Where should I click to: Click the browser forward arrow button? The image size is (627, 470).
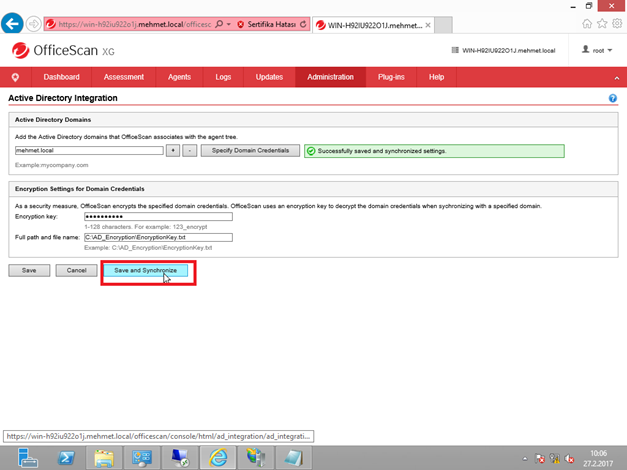click(x=34, y=24)
